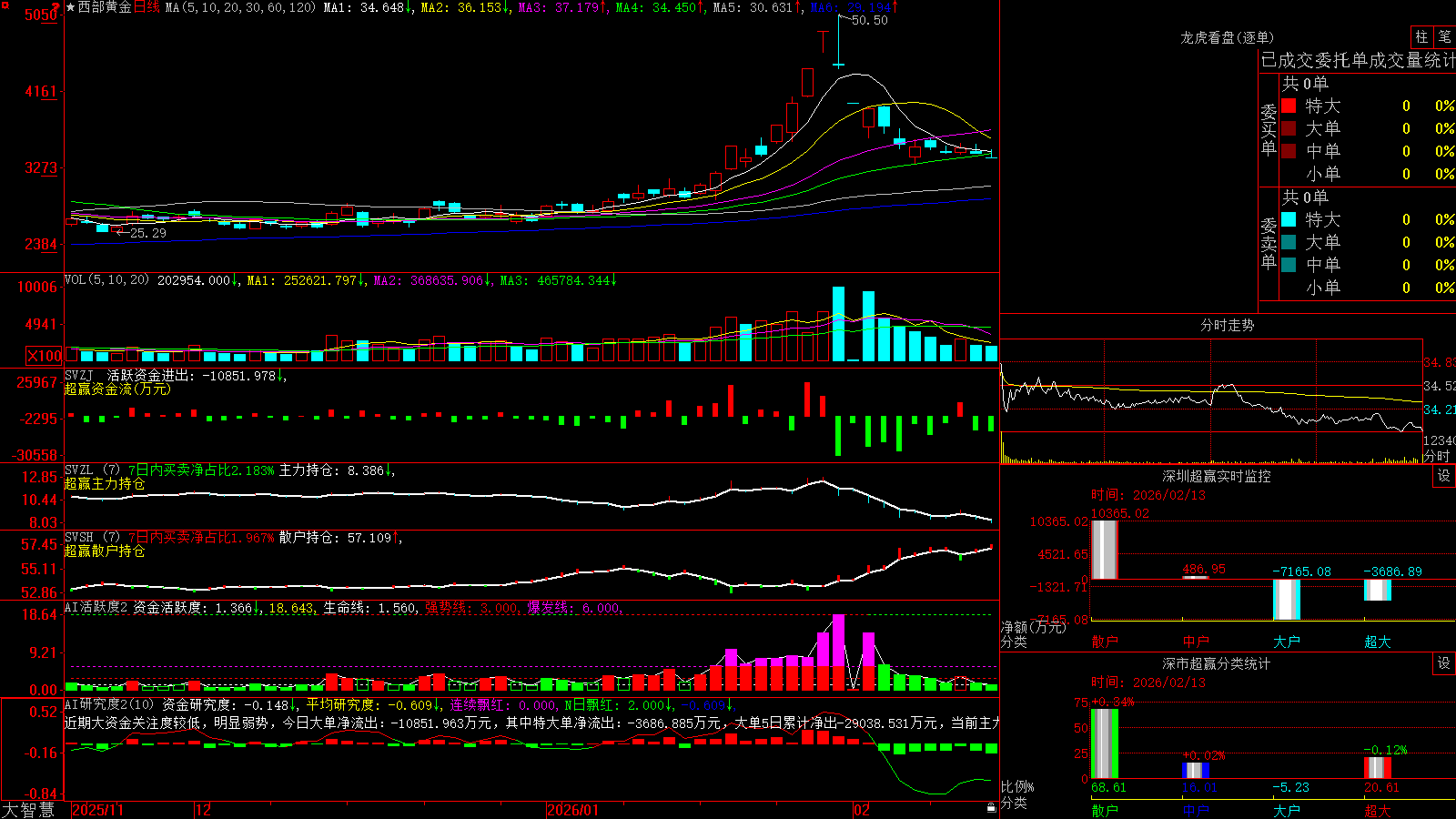The width and height of the screenshot is (1456, 819).
Task: Click the stock name 西部黄金
Action: (x=105, y=7)
